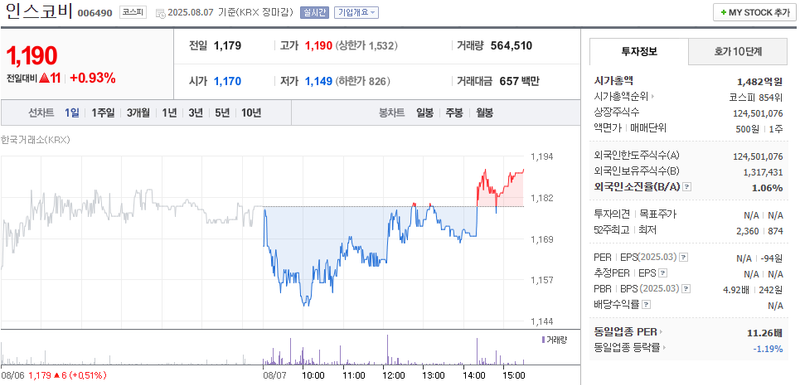Image resolution: width=800 pixels, height=385 pixels.
Task: Show the 월봉 candlestick chart
Action: (485, 113)
